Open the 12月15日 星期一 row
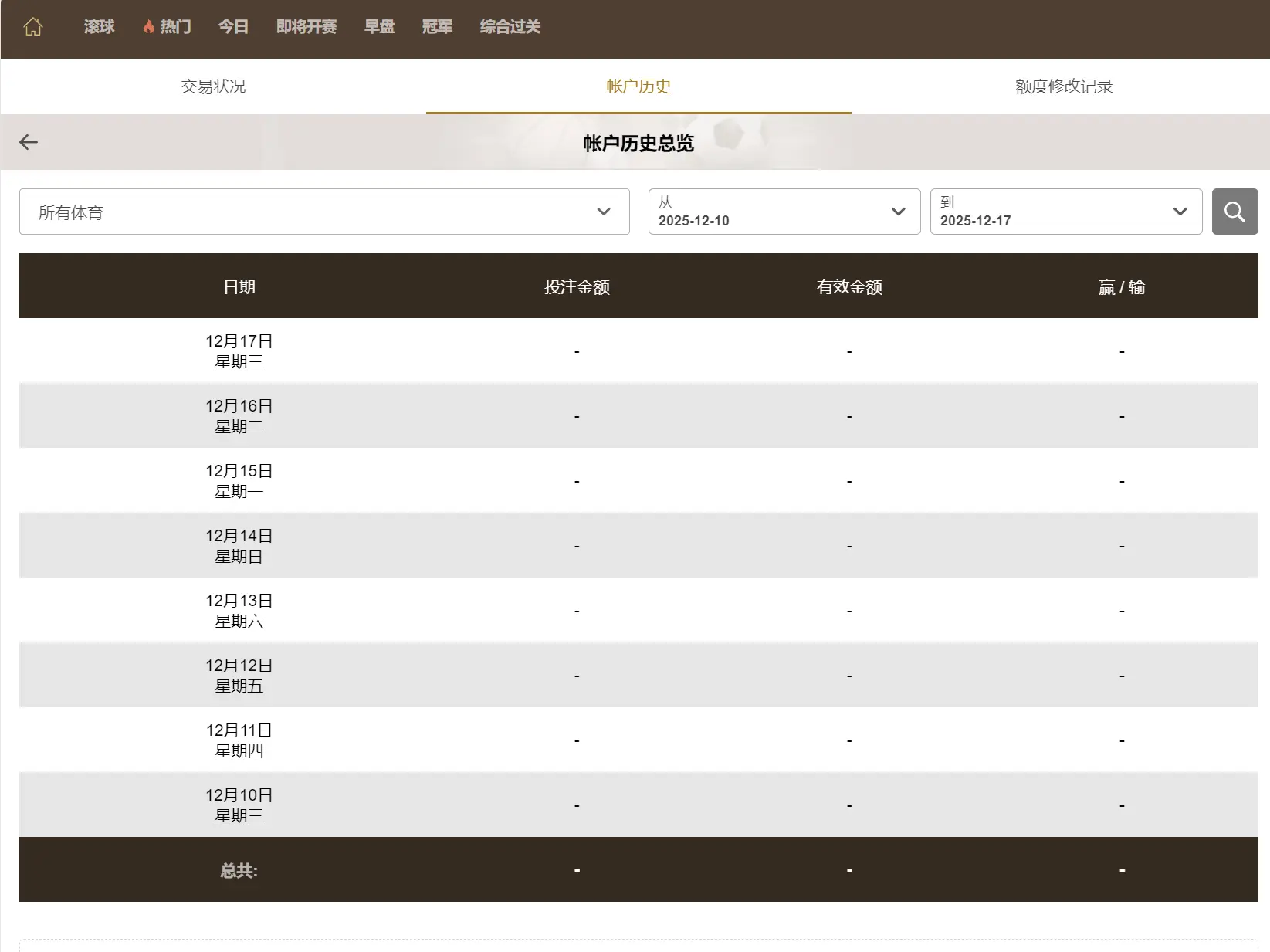 (x=638, y=481)
